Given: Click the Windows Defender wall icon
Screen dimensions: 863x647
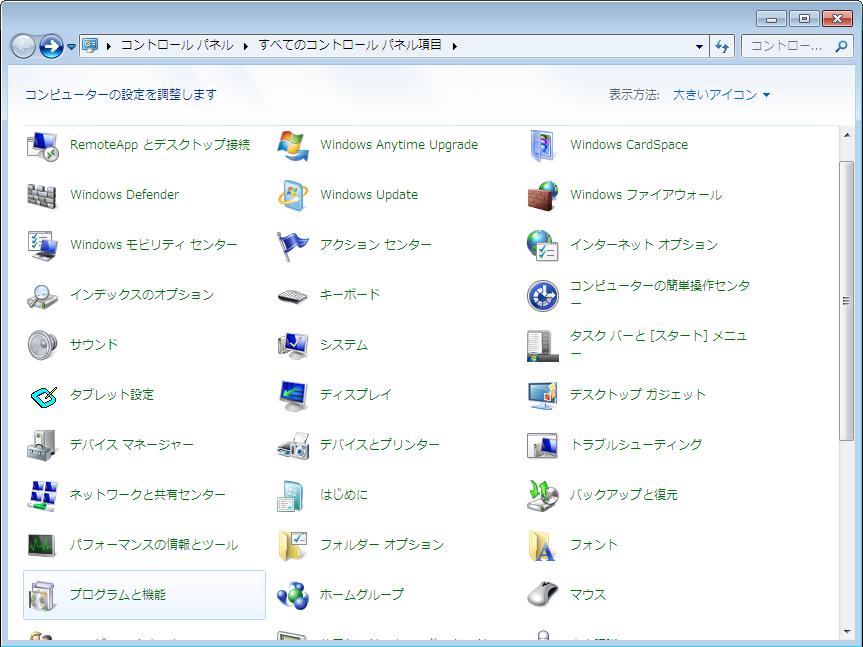Looking at the screenshot, I should (42, 196).
